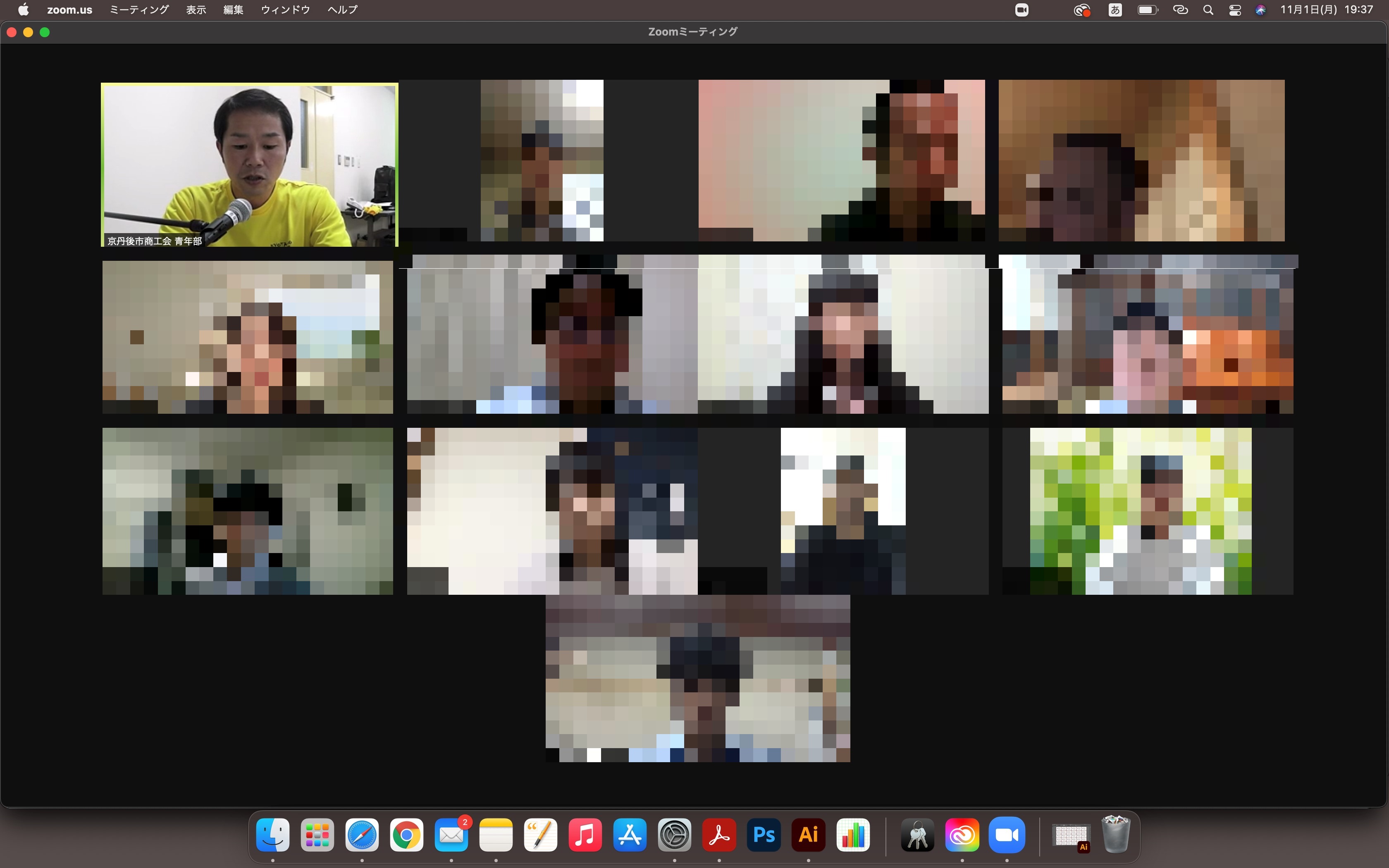The width and height of the screenshot is (1389, 868).
Task: Activate Siri from the menu bar
Action: pyautogui.click(x=1260, y=10)
